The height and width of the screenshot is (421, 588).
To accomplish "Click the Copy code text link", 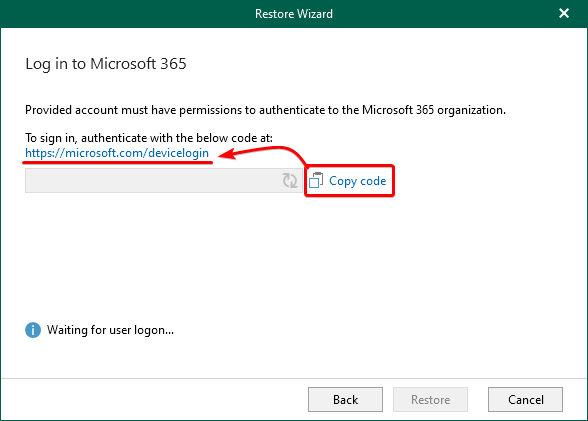I will (x=357, y=181).
